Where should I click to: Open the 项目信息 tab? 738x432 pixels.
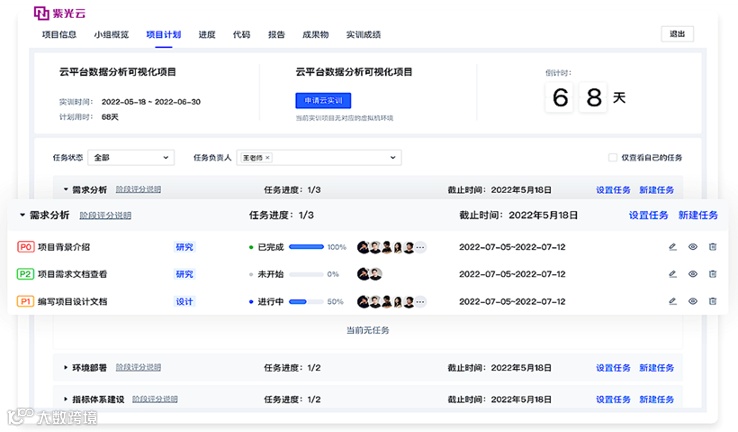pyautogui.click(x=59, y=34)
